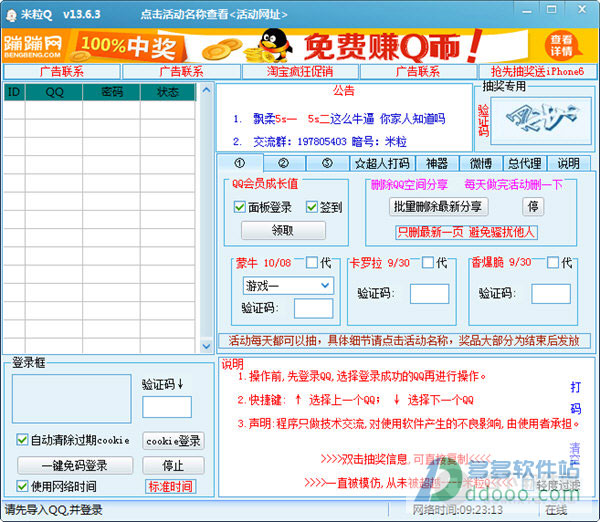Screen dimensions: 600x522
Task: Toggle 使用网络时间 checkbox
Action: 22,486
